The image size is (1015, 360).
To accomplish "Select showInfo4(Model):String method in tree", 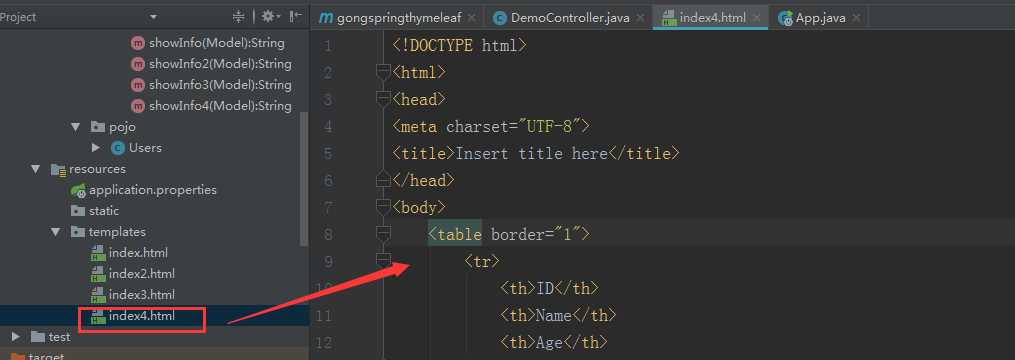I will (x=220, y=106).
